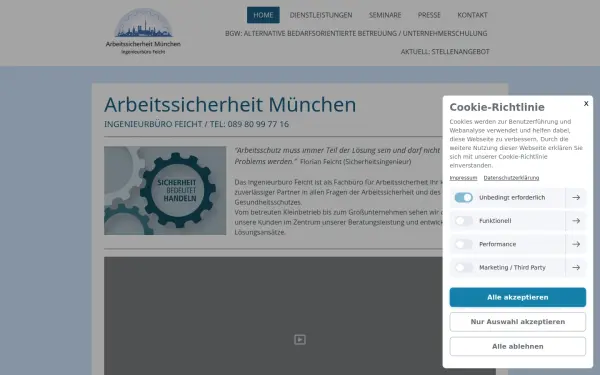Screen dimensions: 600x375
Task: Expand Funktionell details arrow
Action: [x=576, y=221]
